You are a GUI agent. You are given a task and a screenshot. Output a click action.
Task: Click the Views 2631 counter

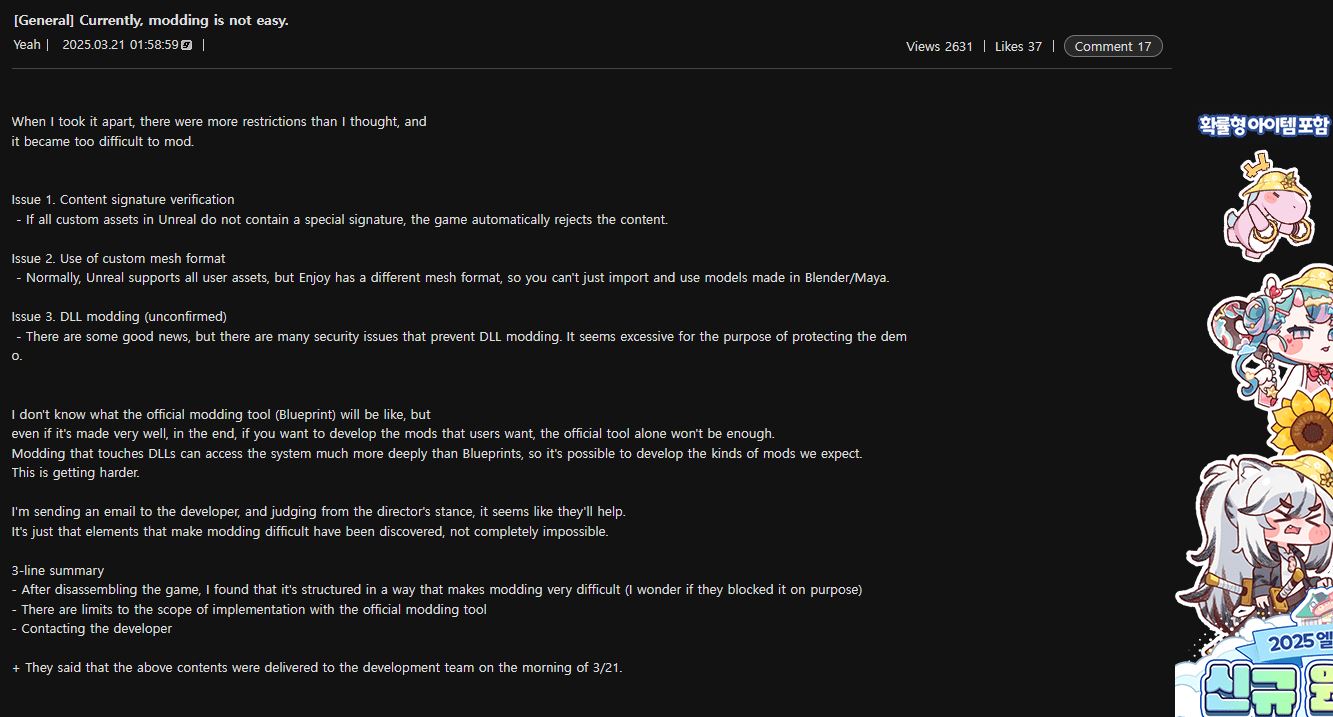939,46
